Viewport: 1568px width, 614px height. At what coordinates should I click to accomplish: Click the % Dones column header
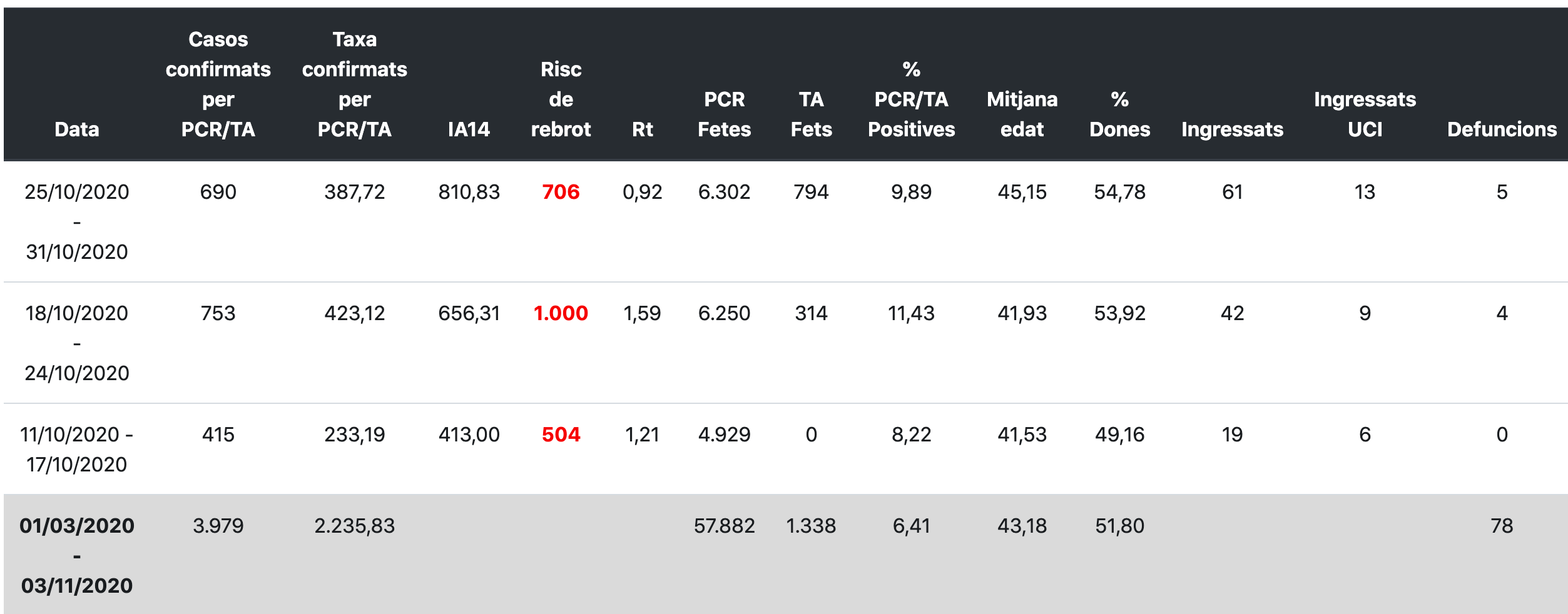1119,114
